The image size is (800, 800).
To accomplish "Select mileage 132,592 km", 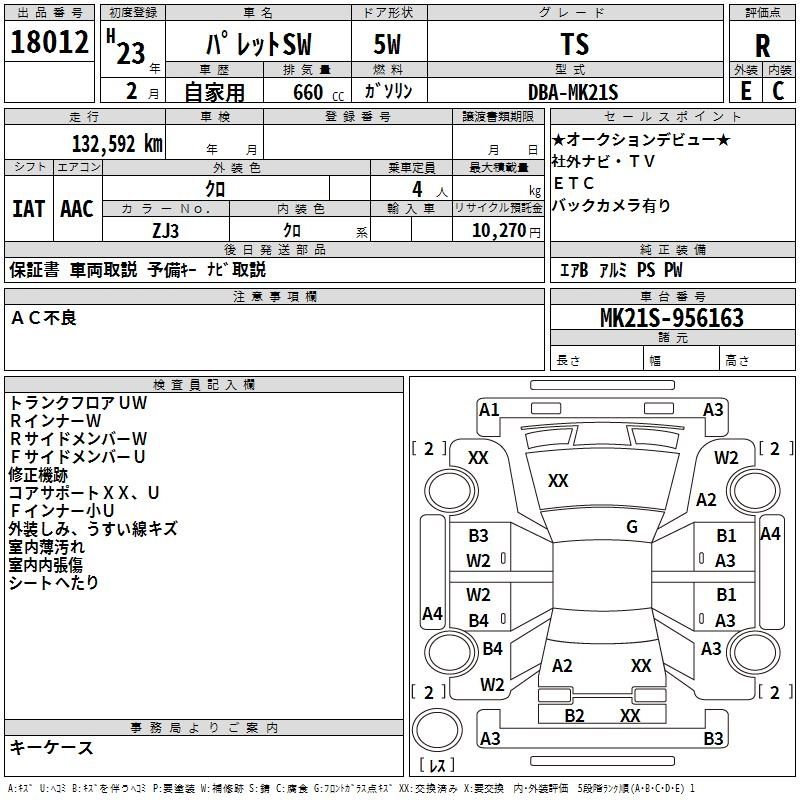I will (117, 144).
